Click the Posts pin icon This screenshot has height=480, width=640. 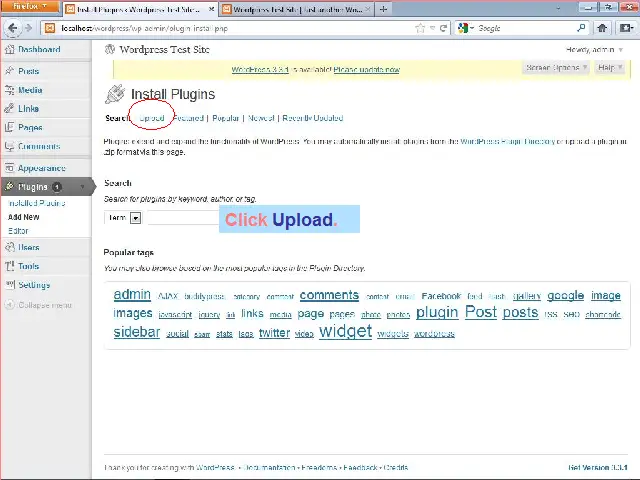(9, 71)
